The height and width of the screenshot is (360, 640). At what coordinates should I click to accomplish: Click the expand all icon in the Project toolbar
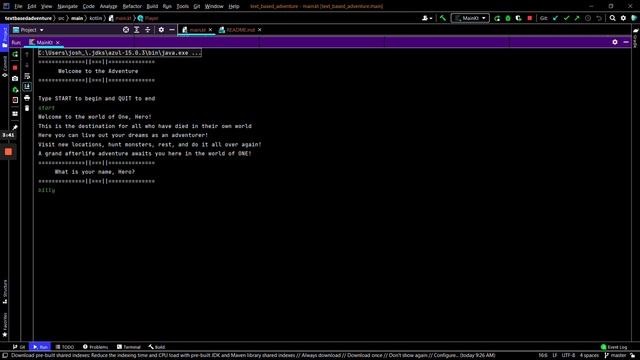(x=137, y=30)
